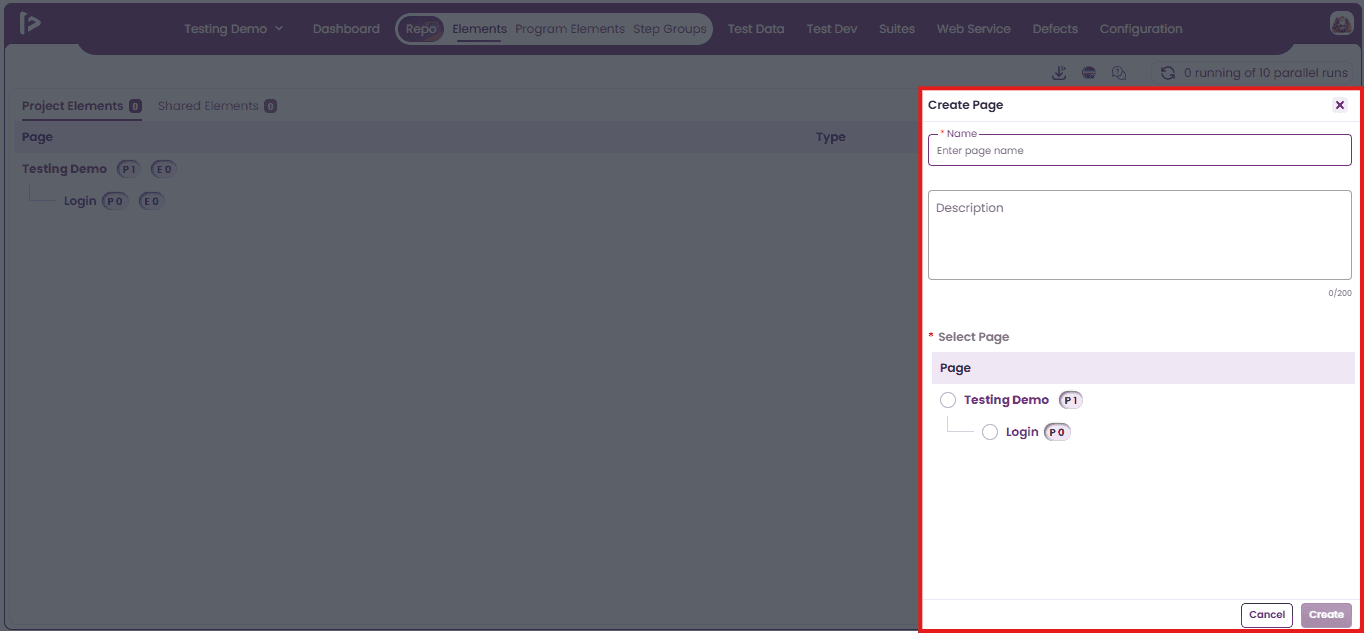The image size is (1364, 633).
Task: Close the Create Page panel with X
Action: click(1340, 105)
